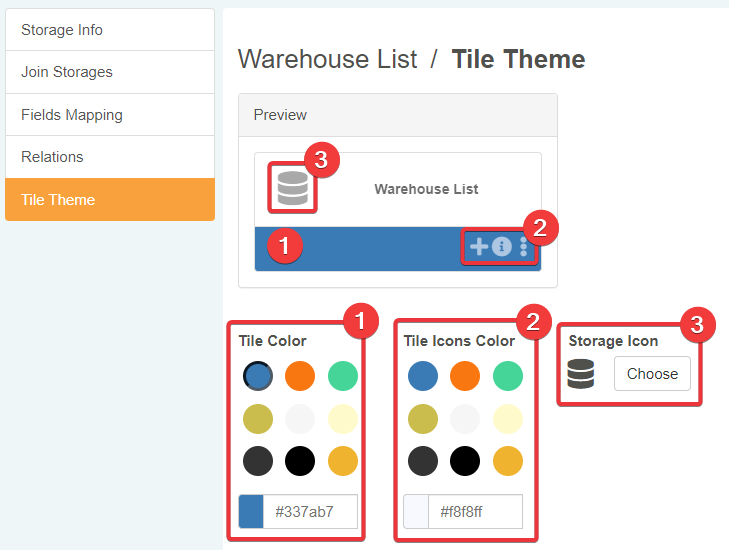Click the Tile Icons Color hex field #f8f8ff
This screenshot has height=550, width=729.
click(475, 512)
